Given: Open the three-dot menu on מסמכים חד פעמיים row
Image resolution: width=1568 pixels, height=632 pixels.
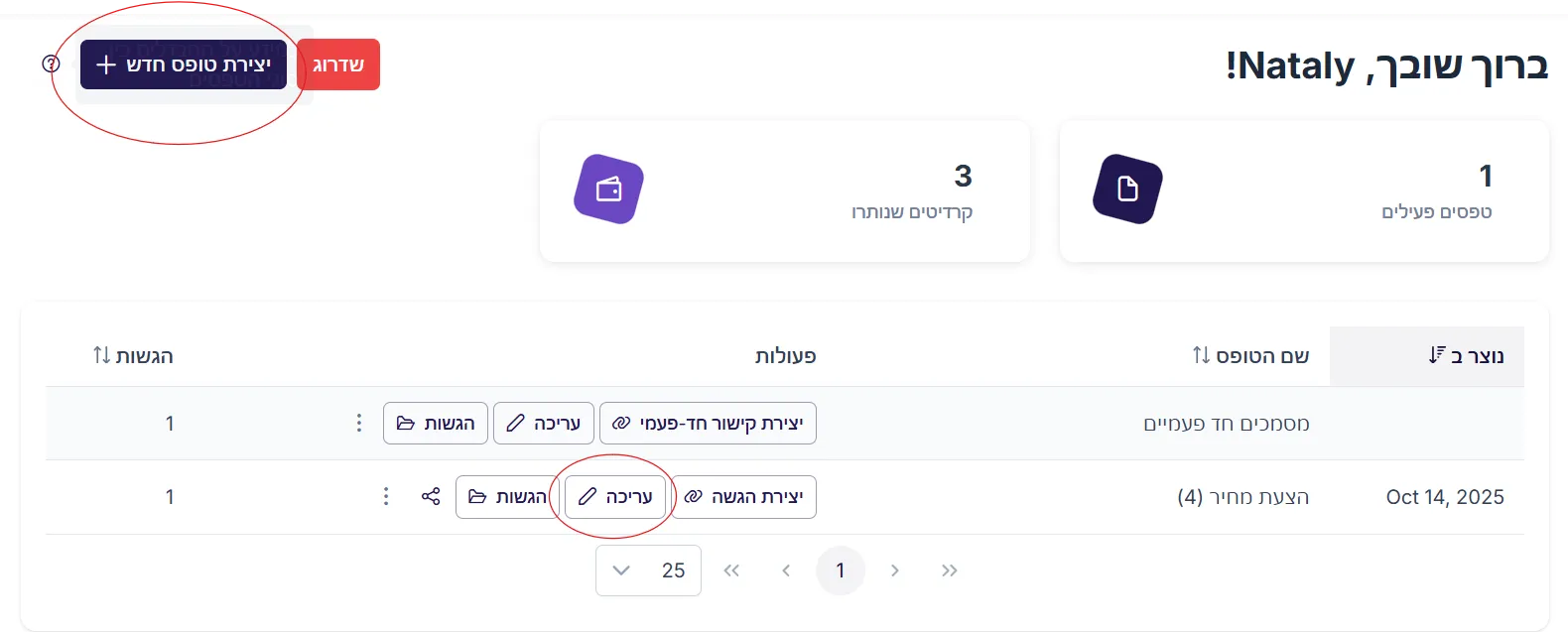Looking at the screenshot, I should point(358,423).
